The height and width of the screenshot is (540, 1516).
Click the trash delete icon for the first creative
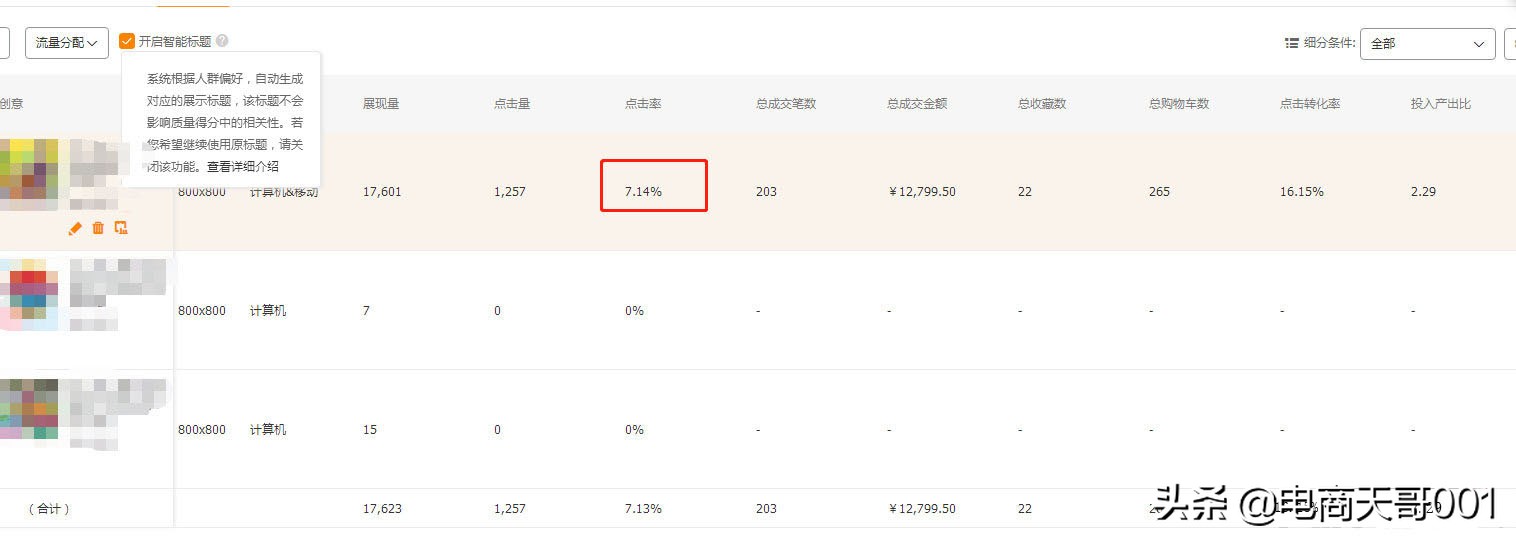[98, 228]
